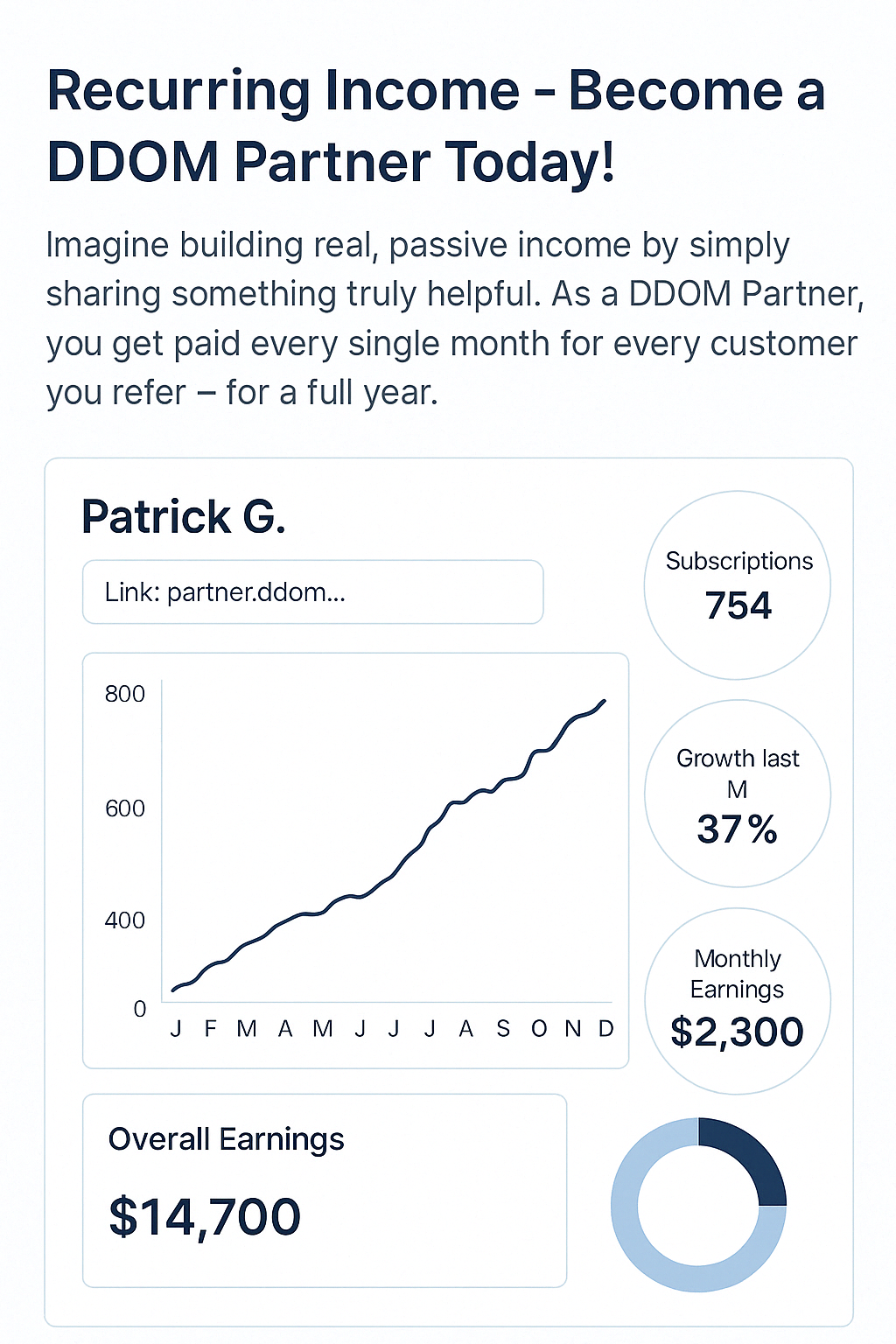896x1344 pixels.
Task: Select month D on the chart axis
Action: (x=605, y=1029)
